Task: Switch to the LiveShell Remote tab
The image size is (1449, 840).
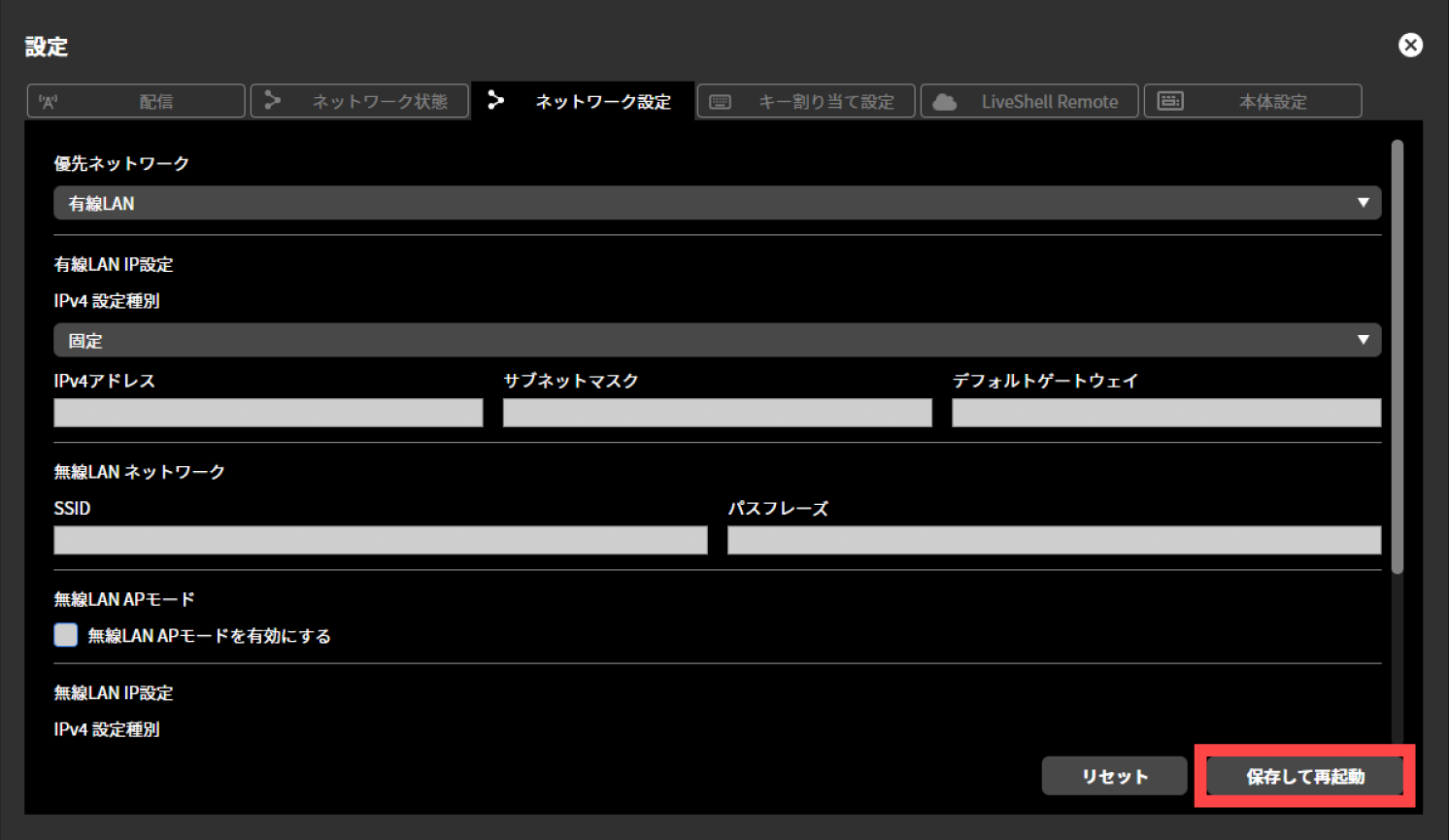Action: 1029,101
